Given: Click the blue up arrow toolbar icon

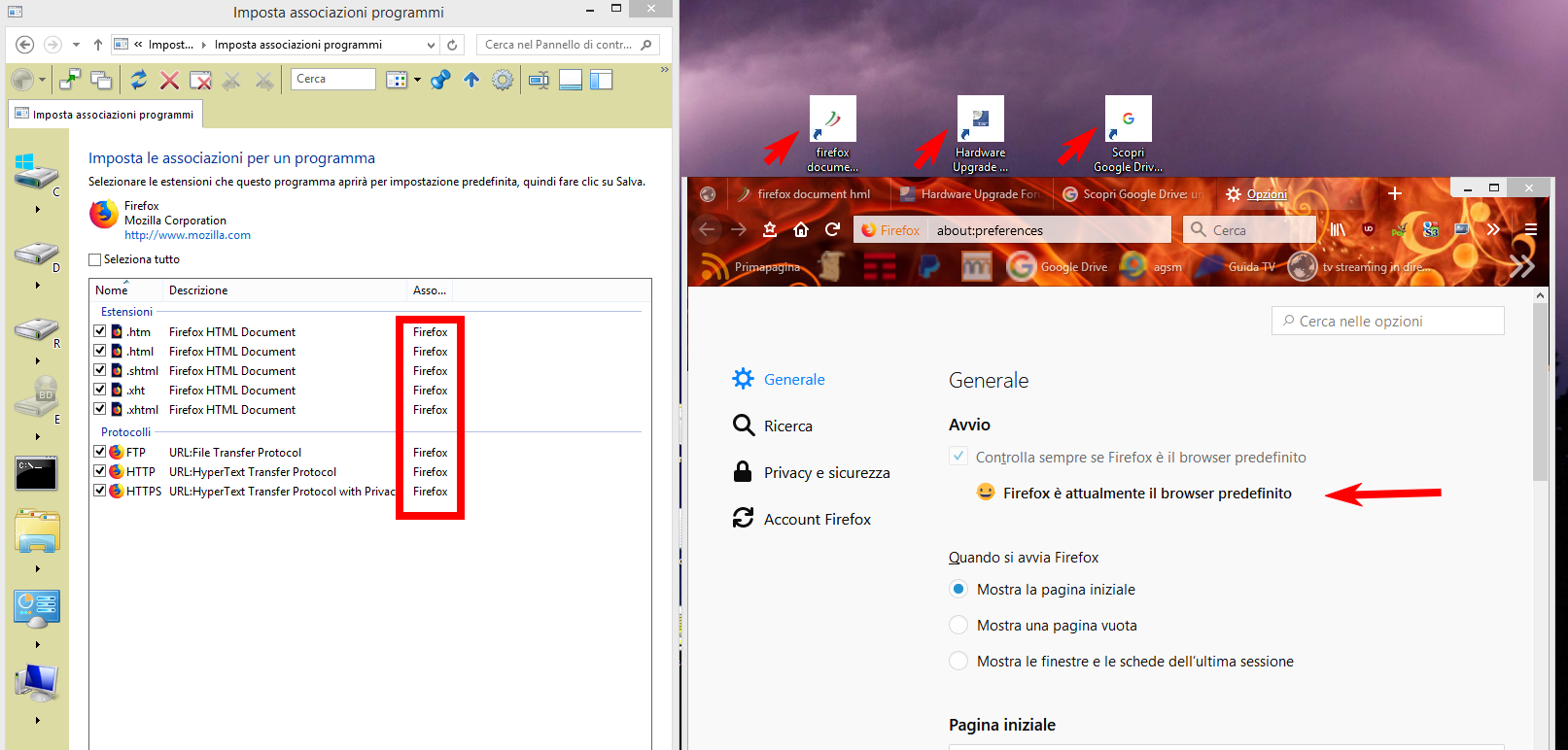Looking at the screenshot, I should (x=471, y=80).
